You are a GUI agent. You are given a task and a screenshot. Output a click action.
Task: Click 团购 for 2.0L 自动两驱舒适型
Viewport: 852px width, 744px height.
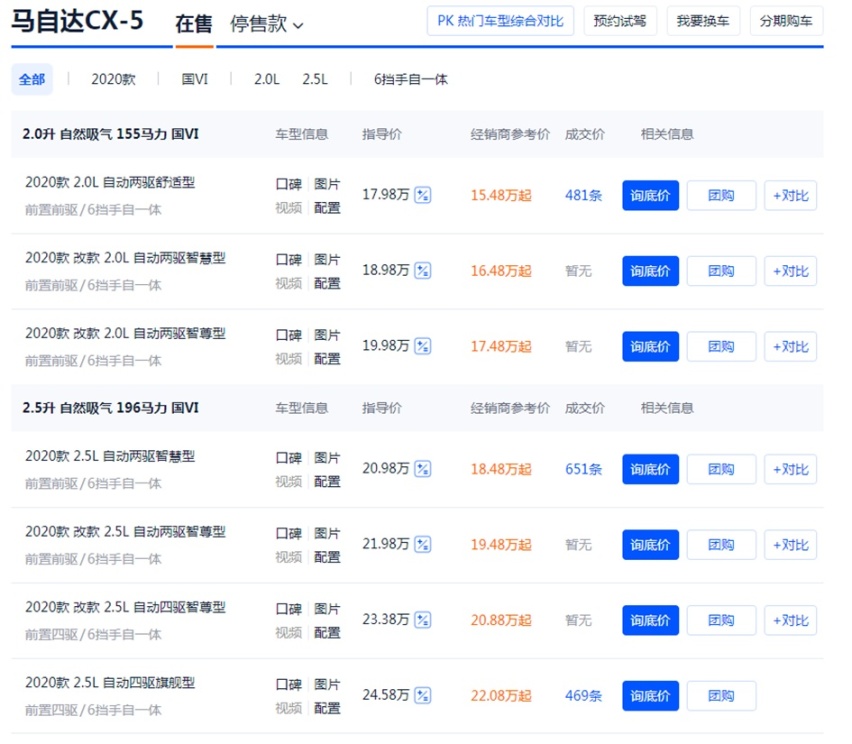(721, 195)
